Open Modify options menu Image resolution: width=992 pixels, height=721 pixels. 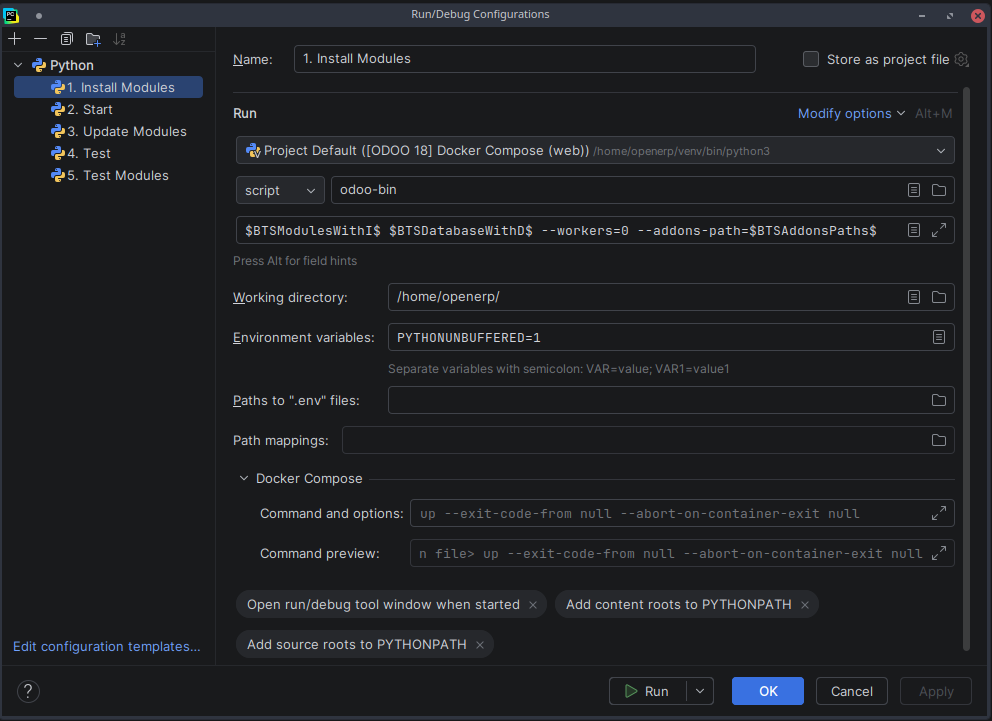pos(851,114)
